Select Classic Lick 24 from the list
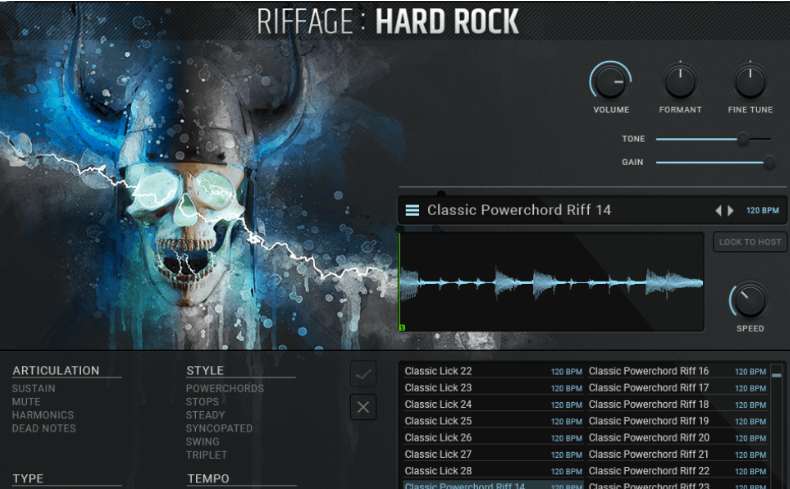The image size is (790, 489). (493, 404)
